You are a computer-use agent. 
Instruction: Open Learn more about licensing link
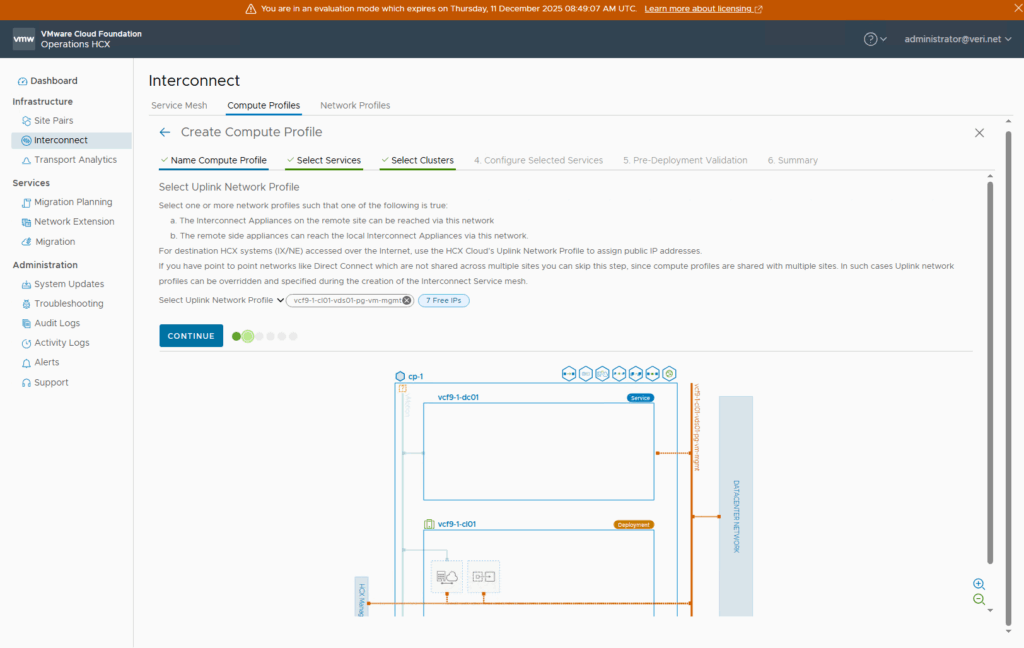pyautogui.click(x=703, y=9)
